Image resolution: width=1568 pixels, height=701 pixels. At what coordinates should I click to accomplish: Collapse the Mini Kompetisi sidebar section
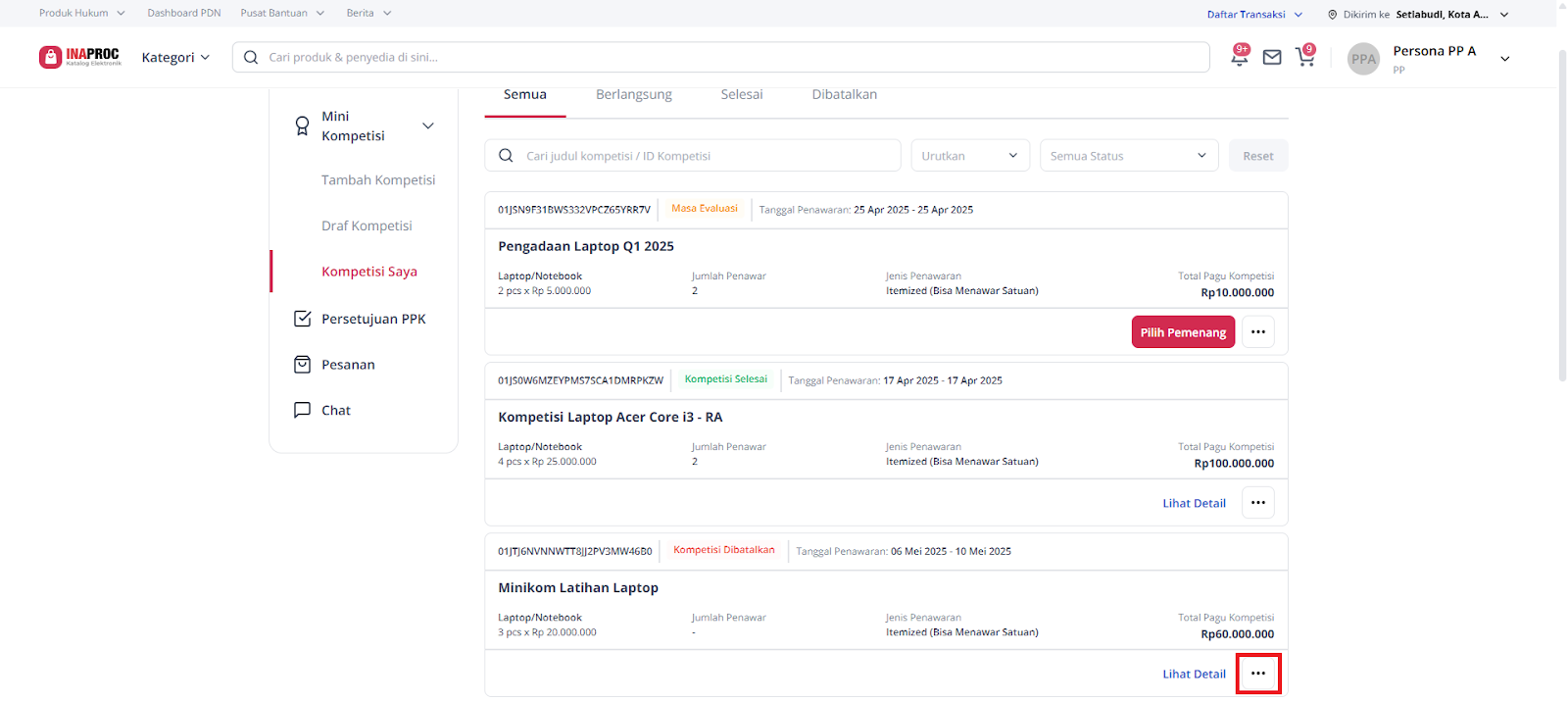coord(427,125)
